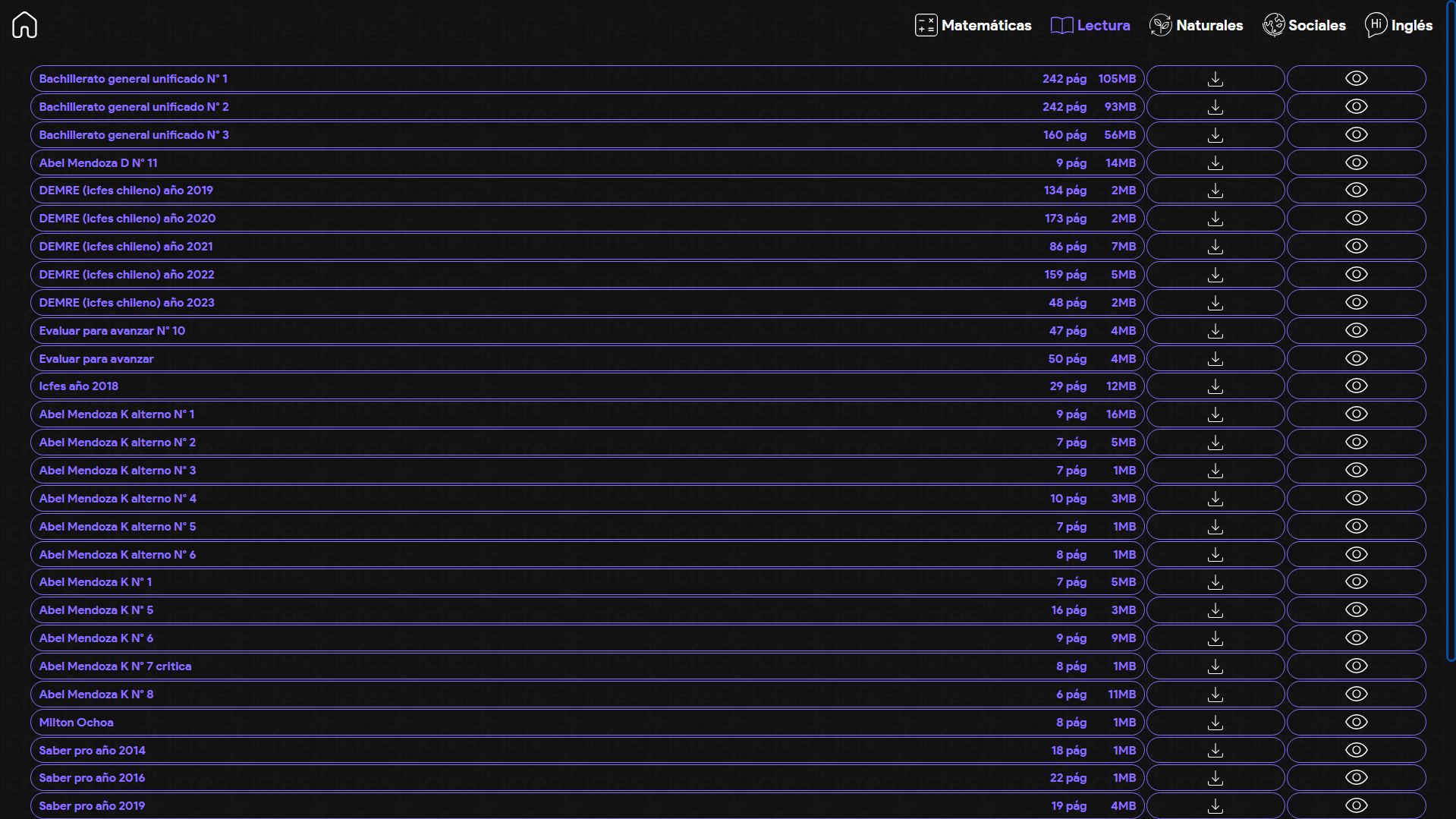Download the Milton Ochoa document
The width and height of the screenshot is (1456, 819).
(x=1215, y=723)
